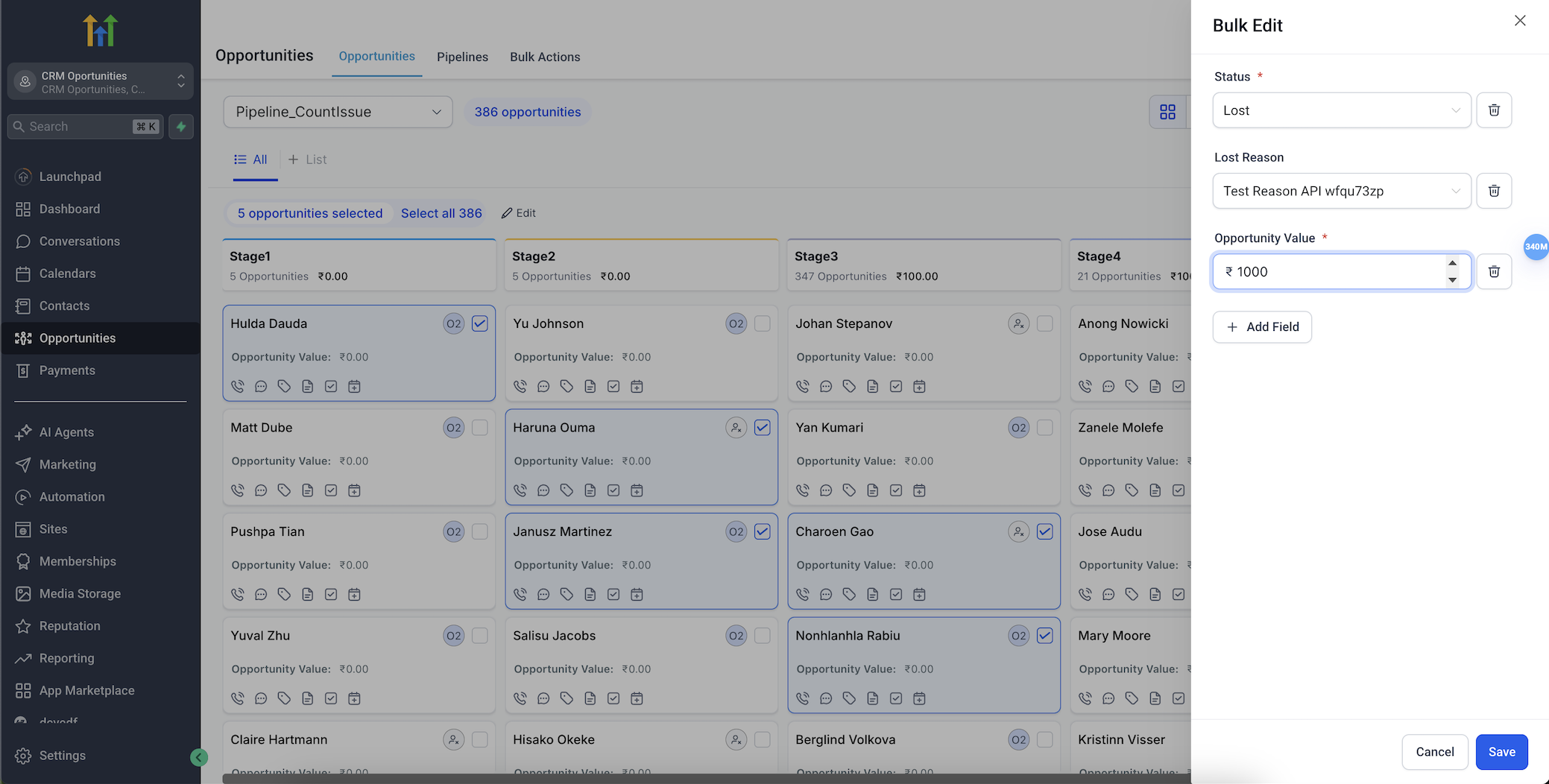The image size is (1549, 784).
Task: Click Select all 386 link
Action: (441, 213)
